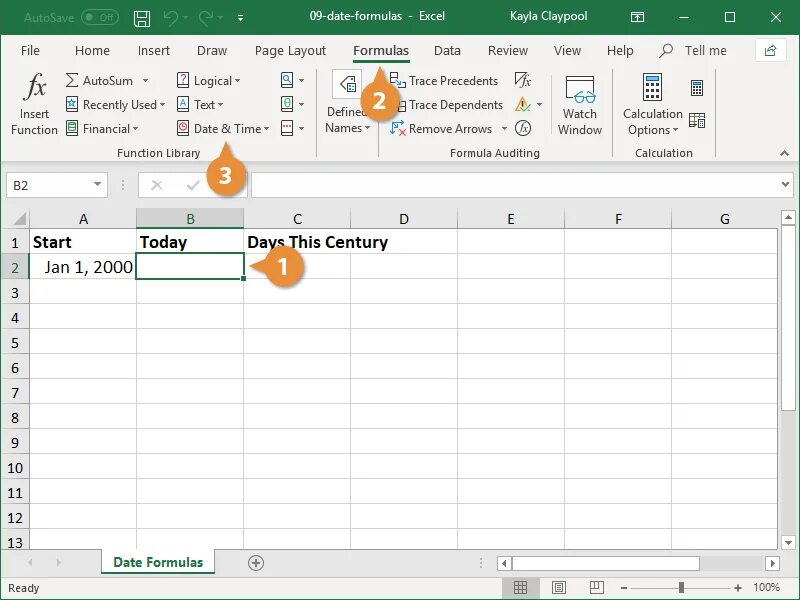Open Customize Quick Access Toolbar menu

240,18
